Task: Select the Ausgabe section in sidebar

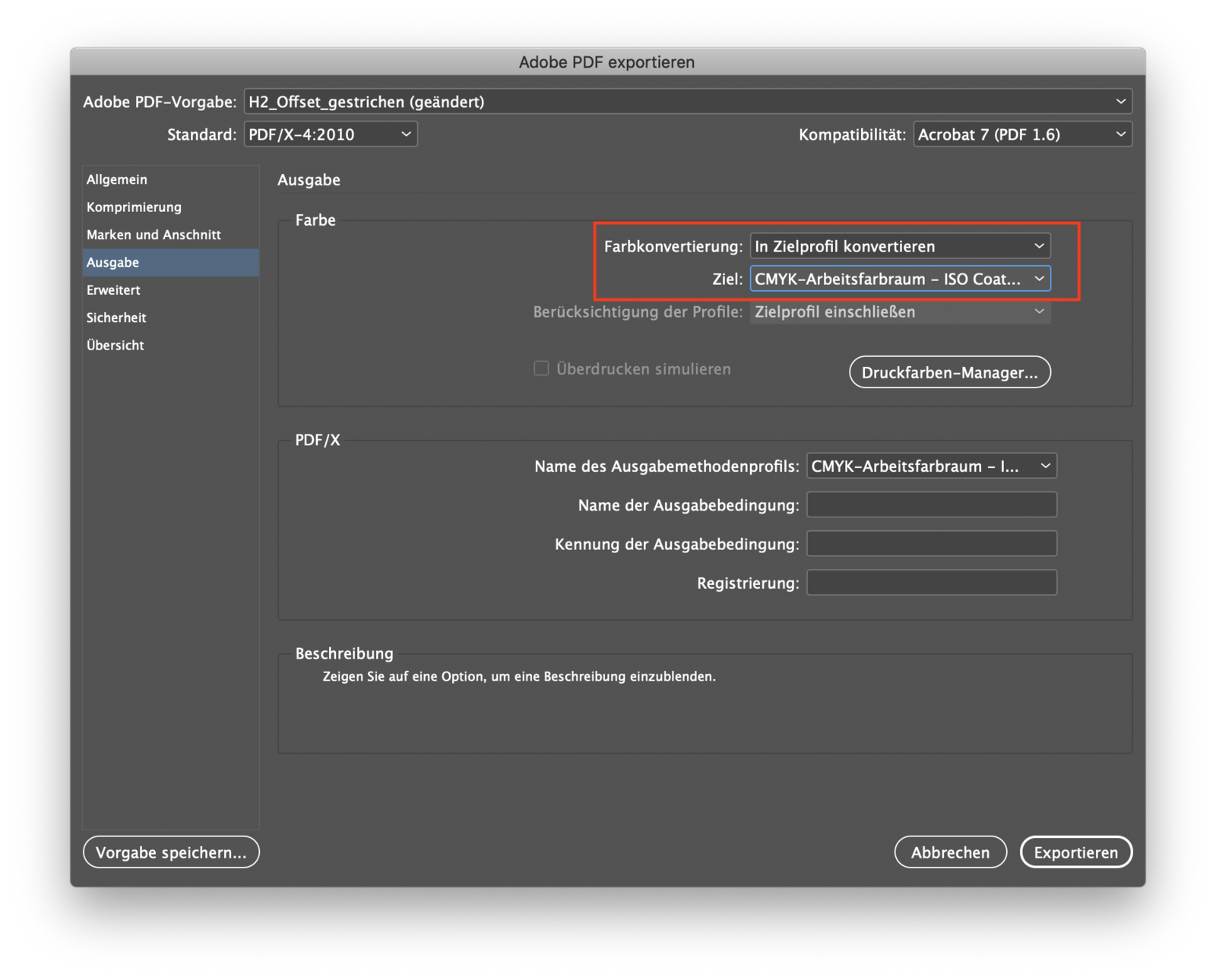Action: [112, 263]
